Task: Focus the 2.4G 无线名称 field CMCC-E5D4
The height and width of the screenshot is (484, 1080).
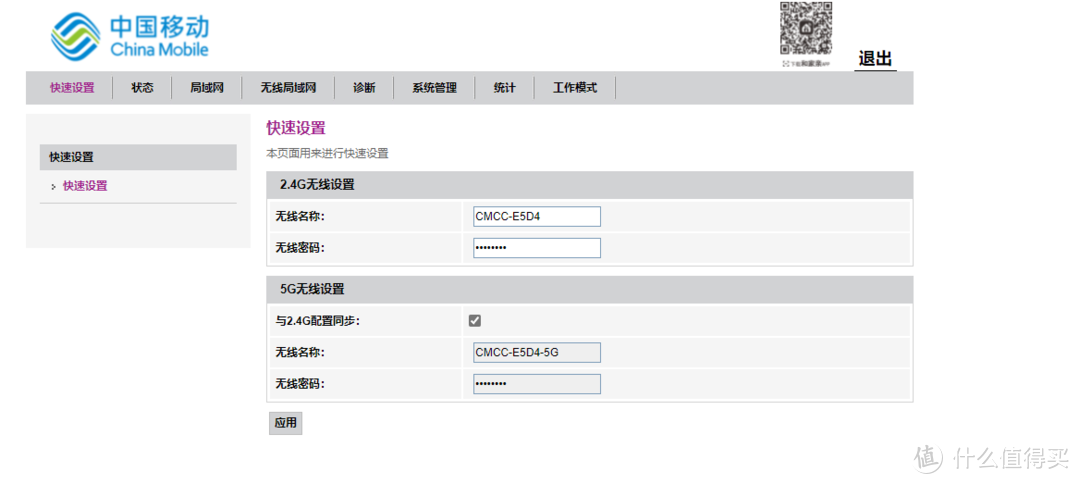Action: (x=537, y=216)
